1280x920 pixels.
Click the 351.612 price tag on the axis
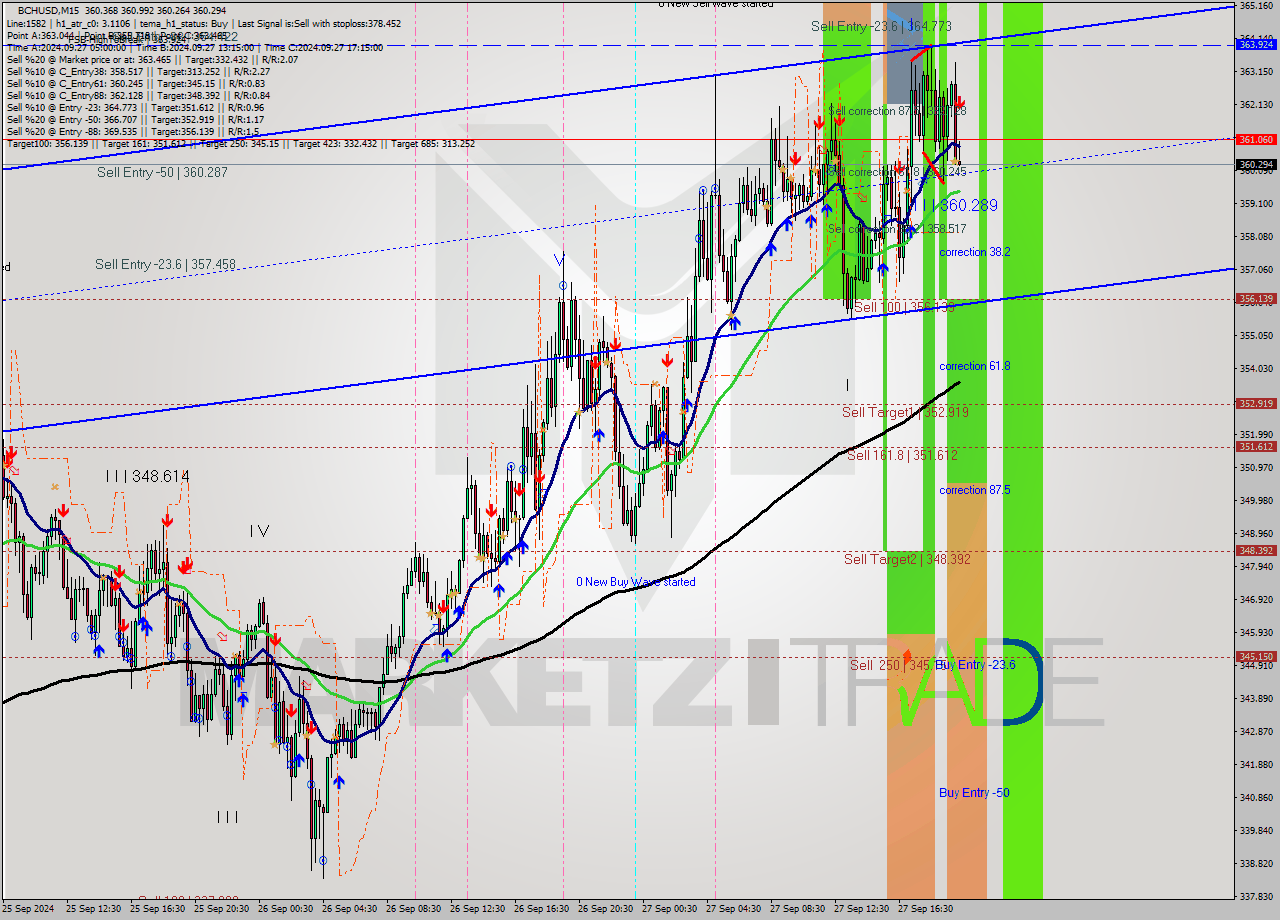point(1256,446)
